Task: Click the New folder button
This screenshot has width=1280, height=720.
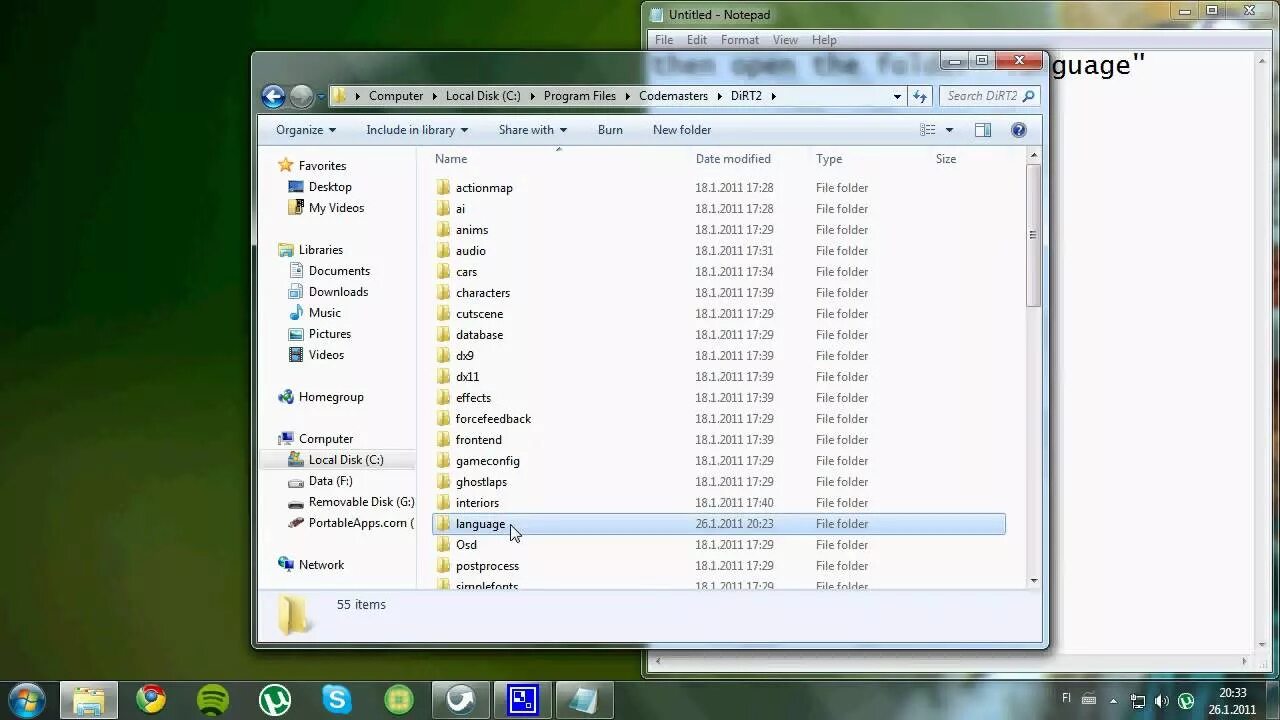Action: 682,130
